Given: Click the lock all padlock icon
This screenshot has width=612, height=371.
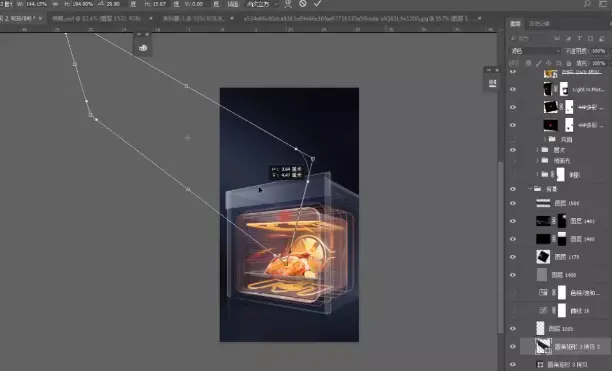Looking at the screenshot, I should (x=569, y=63).
